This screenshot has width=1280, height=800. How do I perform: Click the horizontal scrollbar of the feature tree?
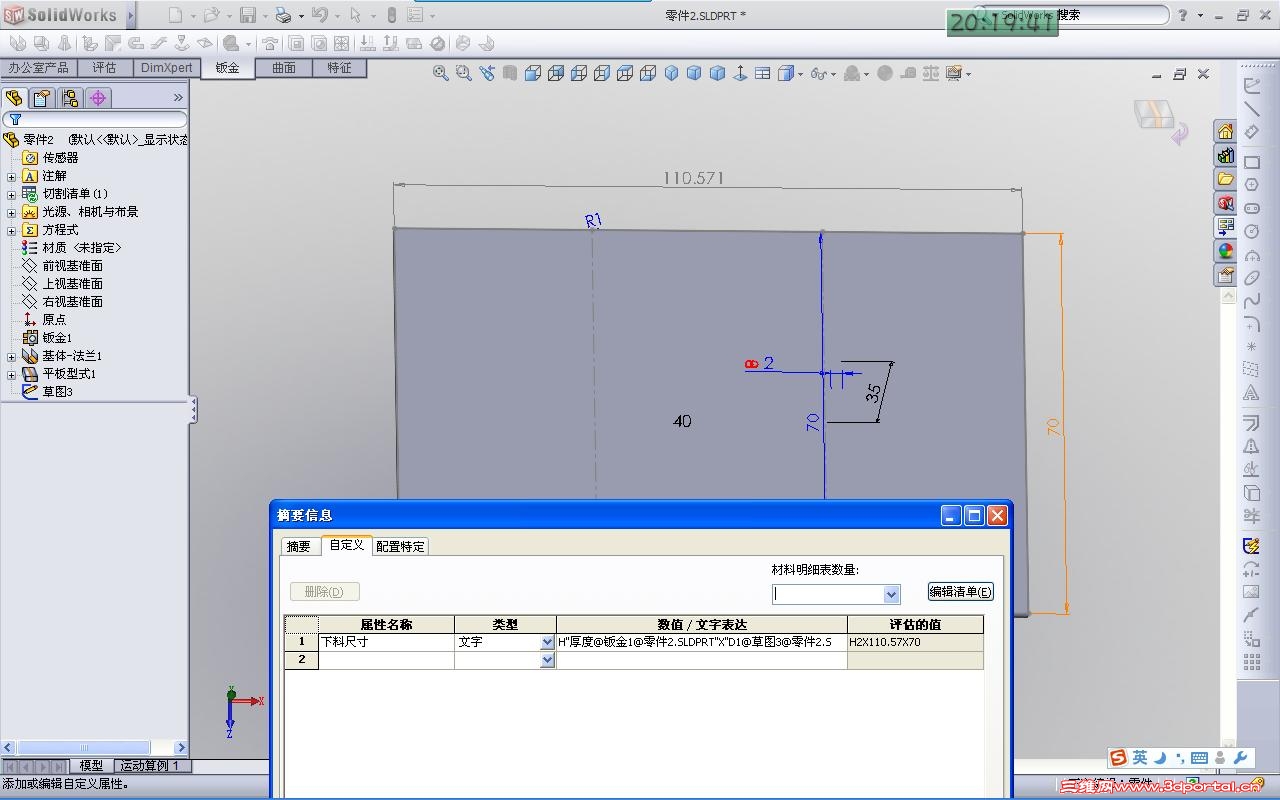[95, 748]
